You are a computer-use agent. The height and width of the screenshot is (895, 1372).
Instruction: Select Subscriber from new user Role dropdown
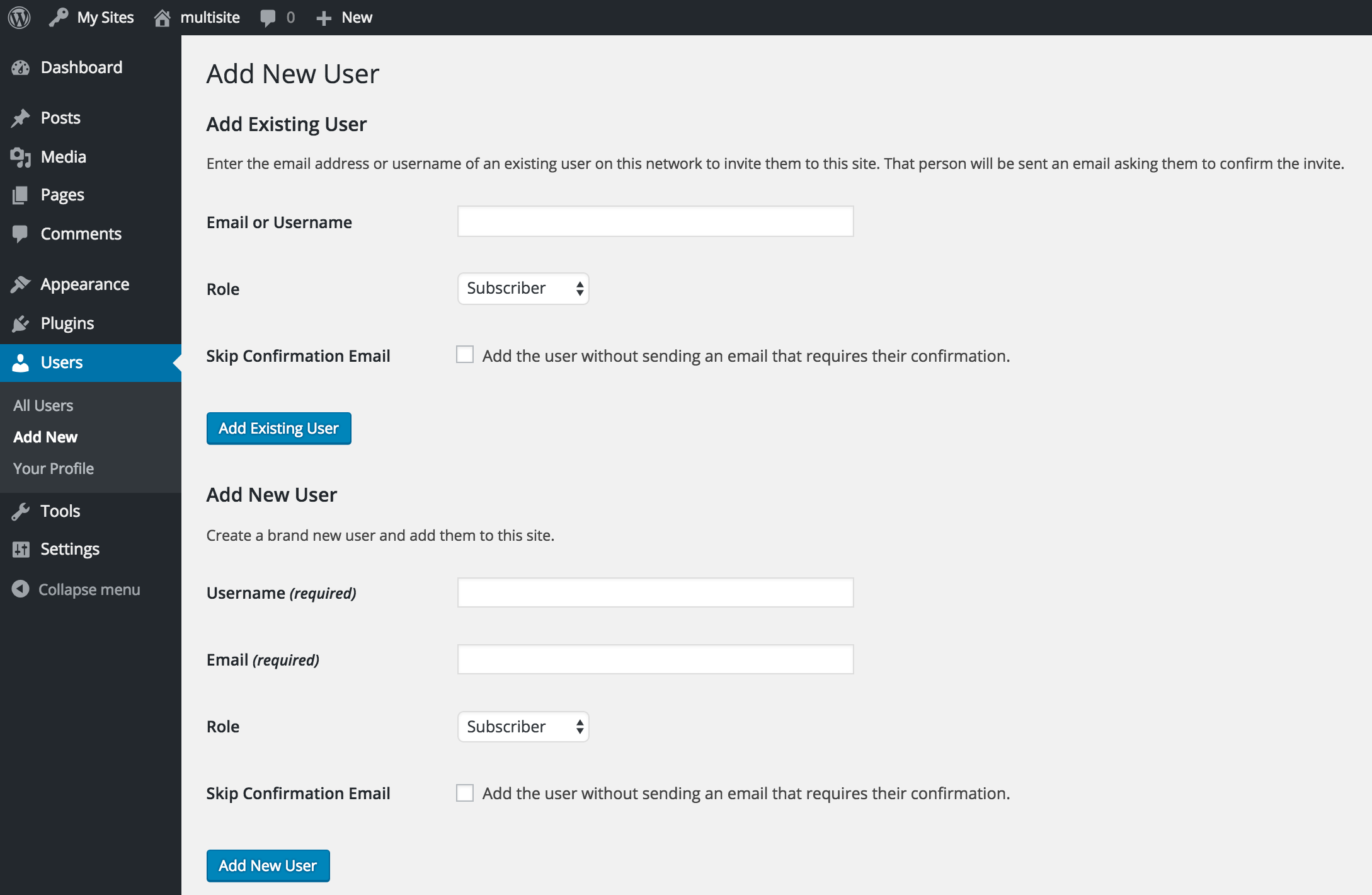click(x=524, y=726)
